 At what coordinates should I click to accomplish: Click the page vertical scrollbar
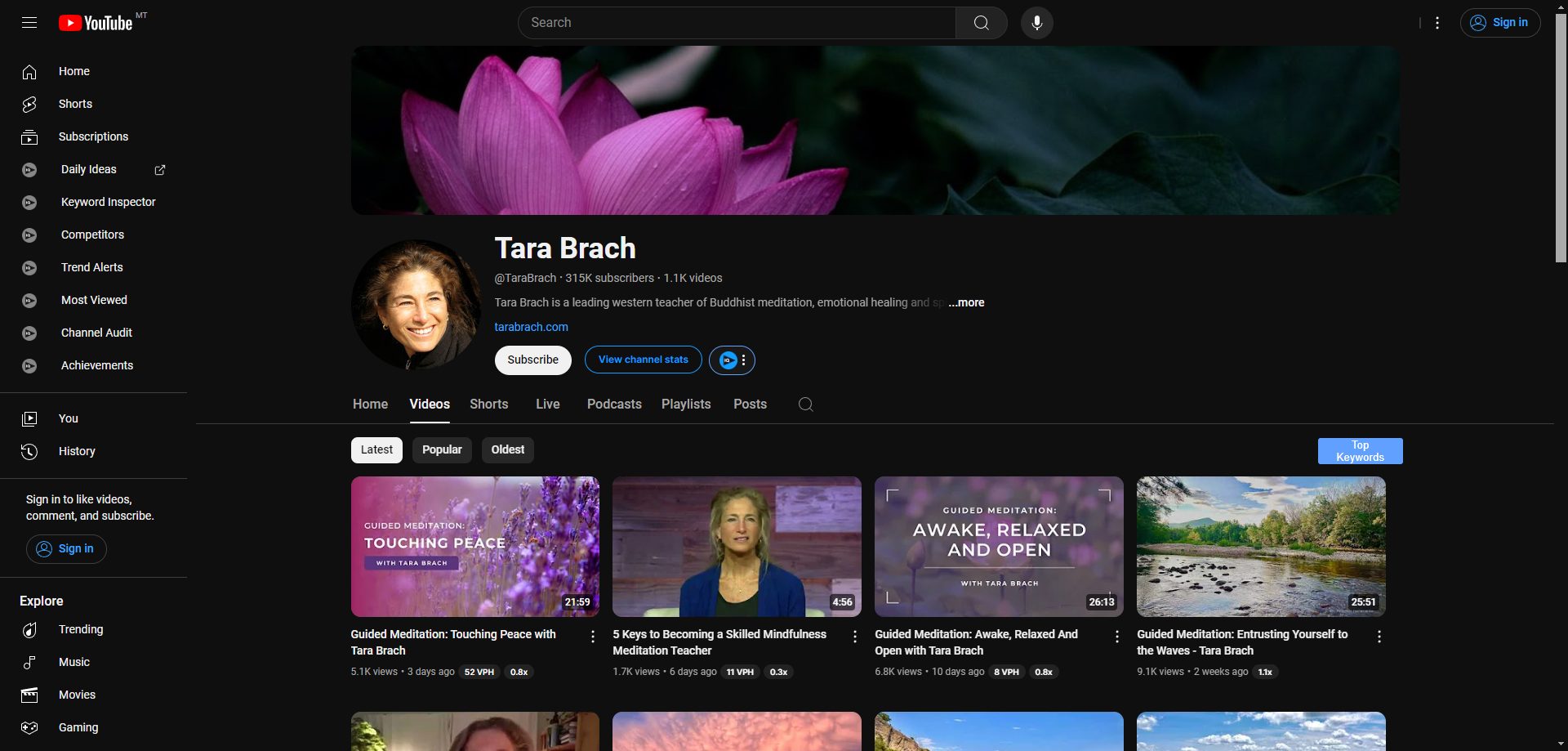[1560, 139]
